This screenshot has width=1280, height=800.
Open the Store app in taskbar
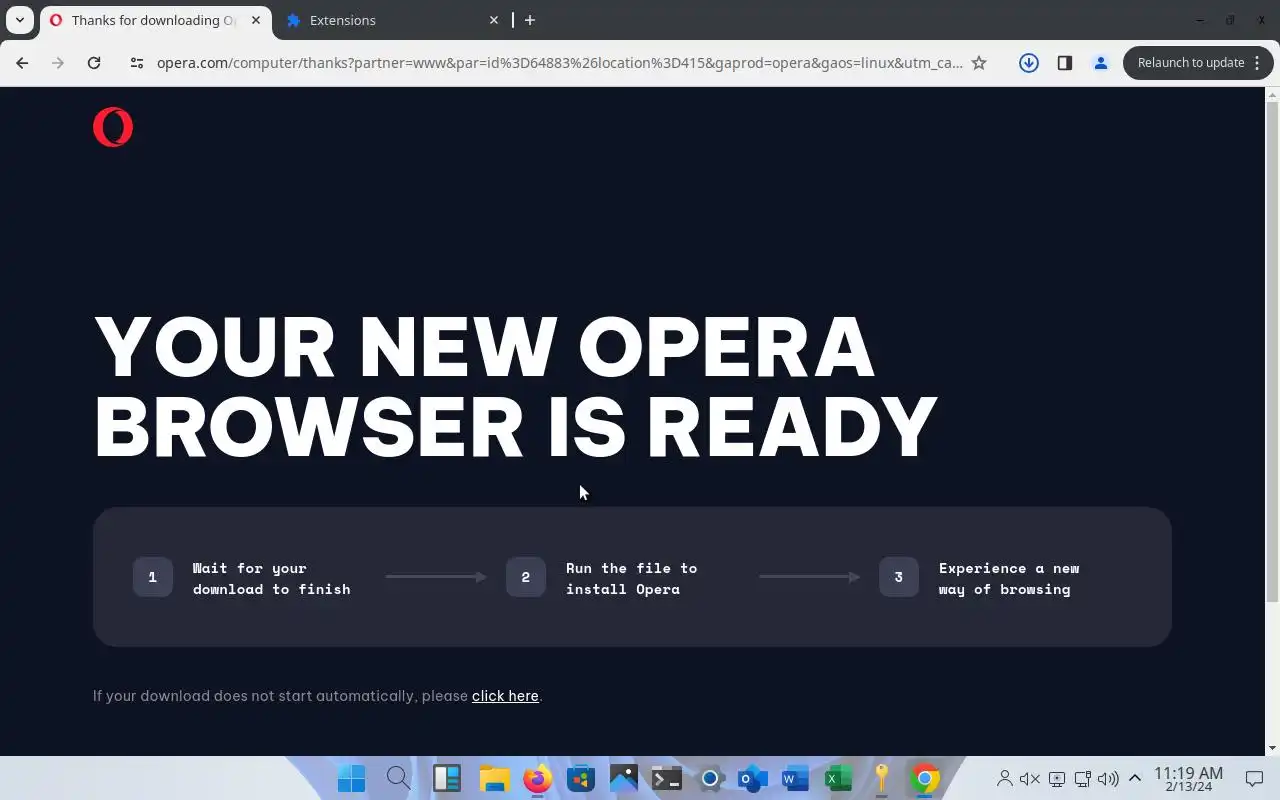pos(581,779)
